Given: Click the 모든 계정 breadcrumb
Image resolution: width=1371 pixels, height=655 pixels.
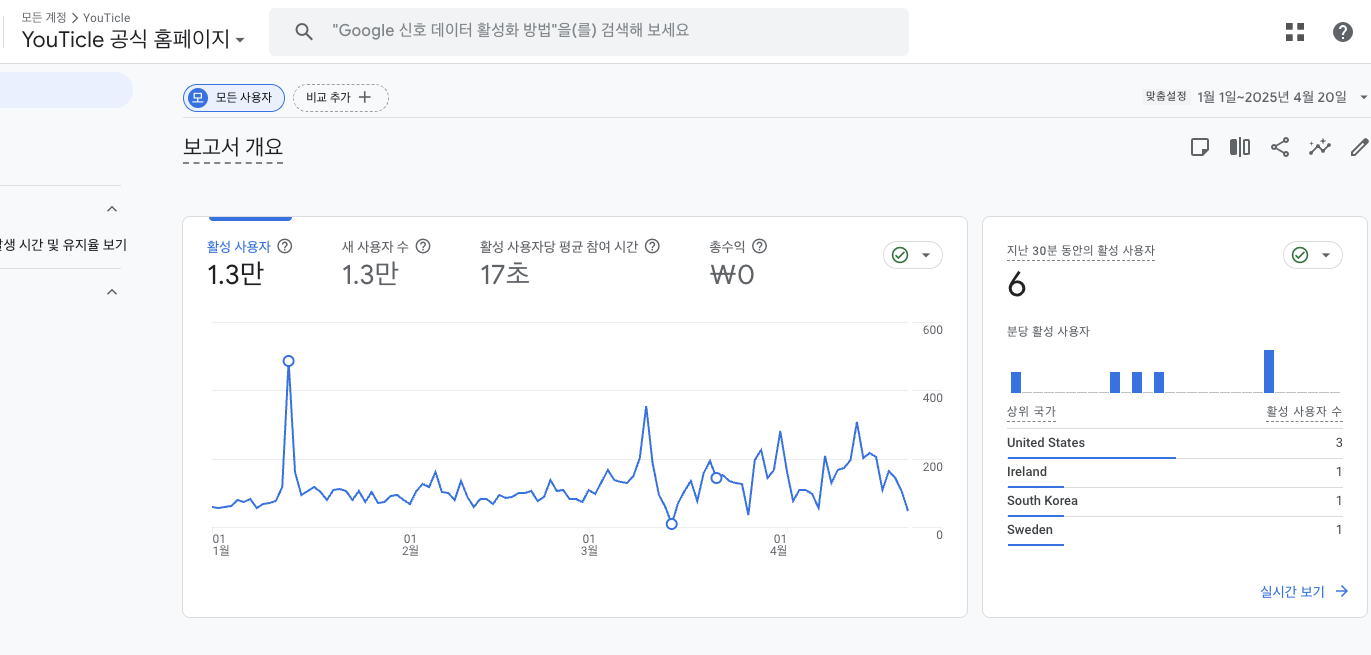Looking at the screenshot, I should point(43,18).
